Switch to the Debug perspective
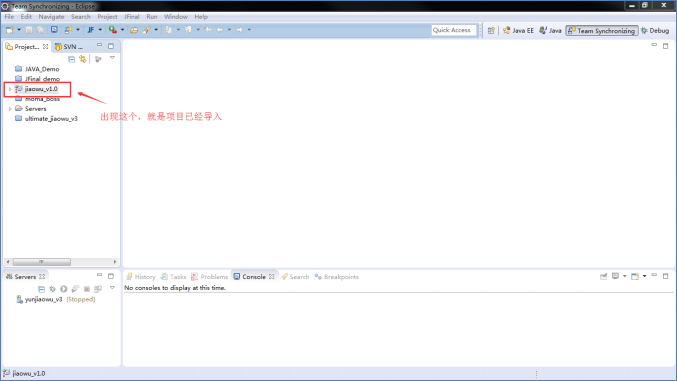This screenshot has height=381, width=677. 655,31
